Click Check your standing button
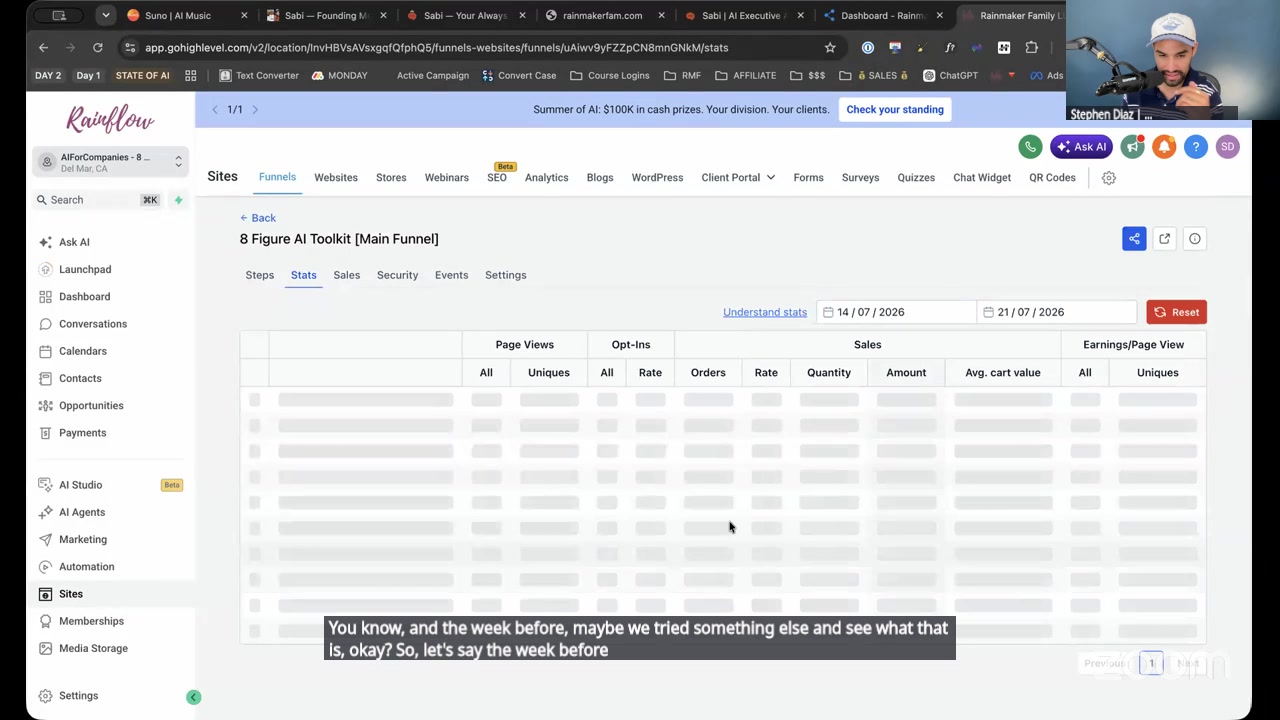The height and width of the screenshot is (720, 1280). 895,110
